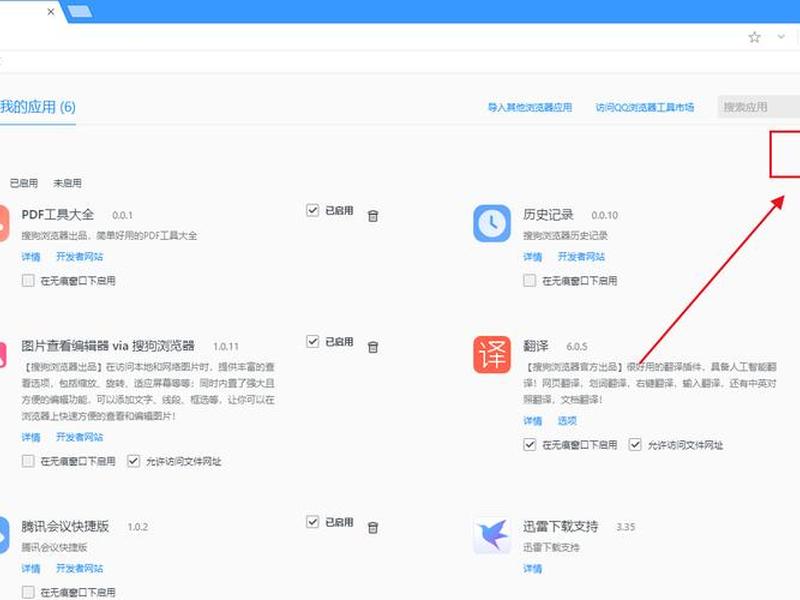Expand the address bar dropdown arrow
Viewport: 800px width, 600px height.
pyautogui.click(x=781, y=37)
